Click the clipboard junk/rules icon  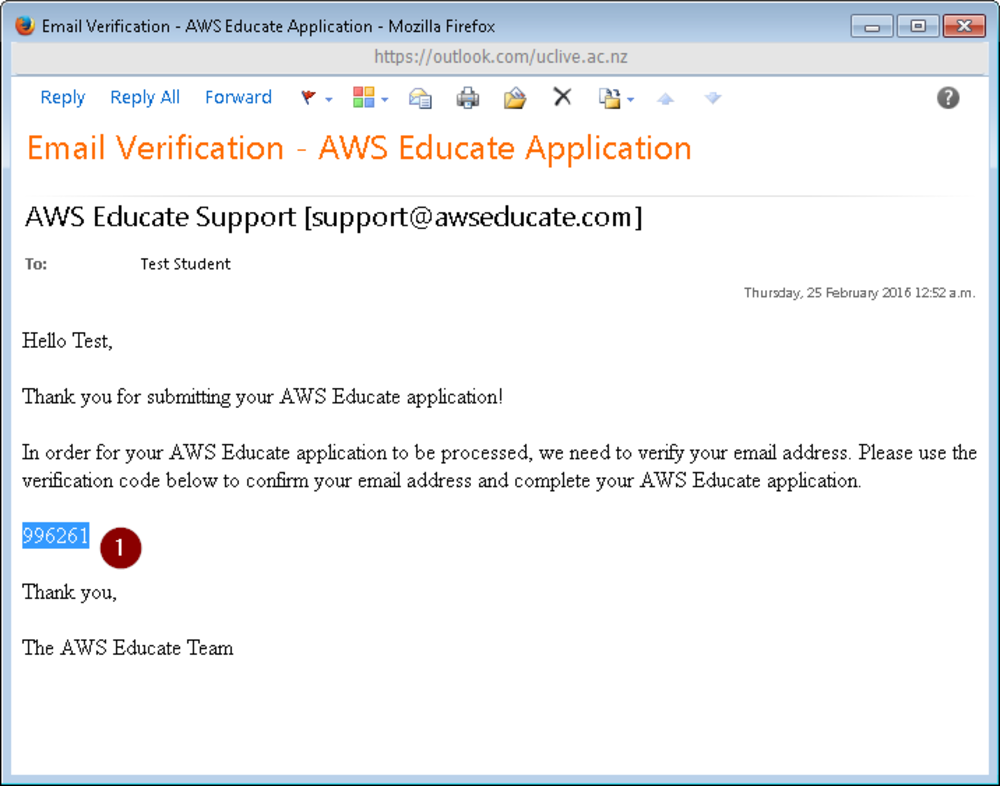click(x=609, y=98)
